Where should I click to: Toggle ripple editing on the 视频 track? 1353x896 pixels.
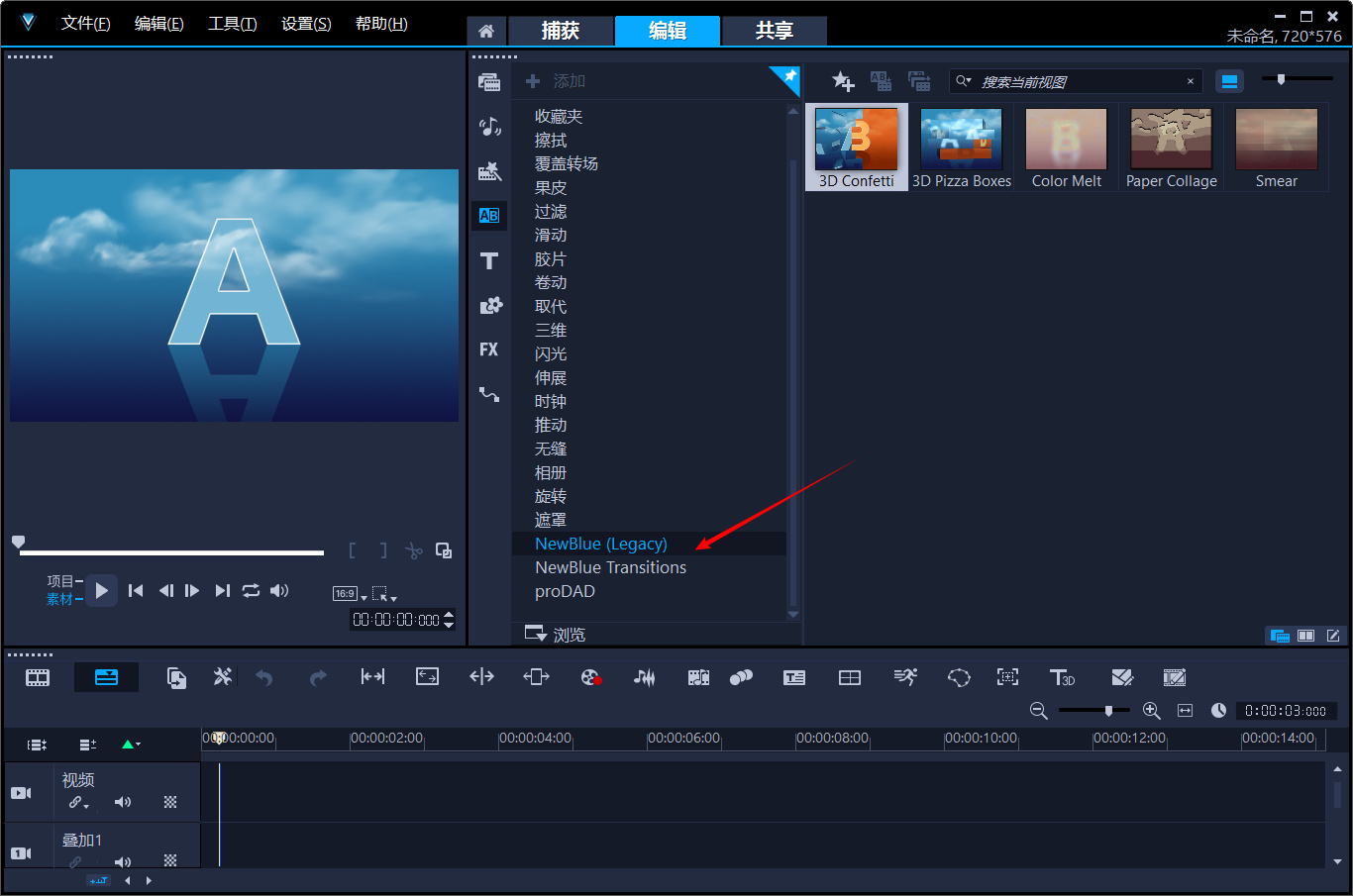(x=77, y=802)
